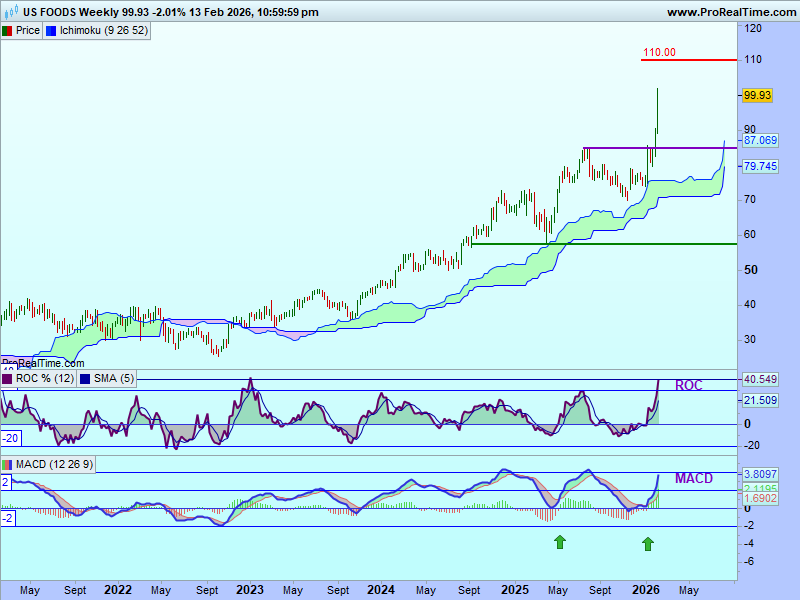The image size is (800, 600).
Task: Click the yellow 99.93 current price tag
Action: coord(757,95)
